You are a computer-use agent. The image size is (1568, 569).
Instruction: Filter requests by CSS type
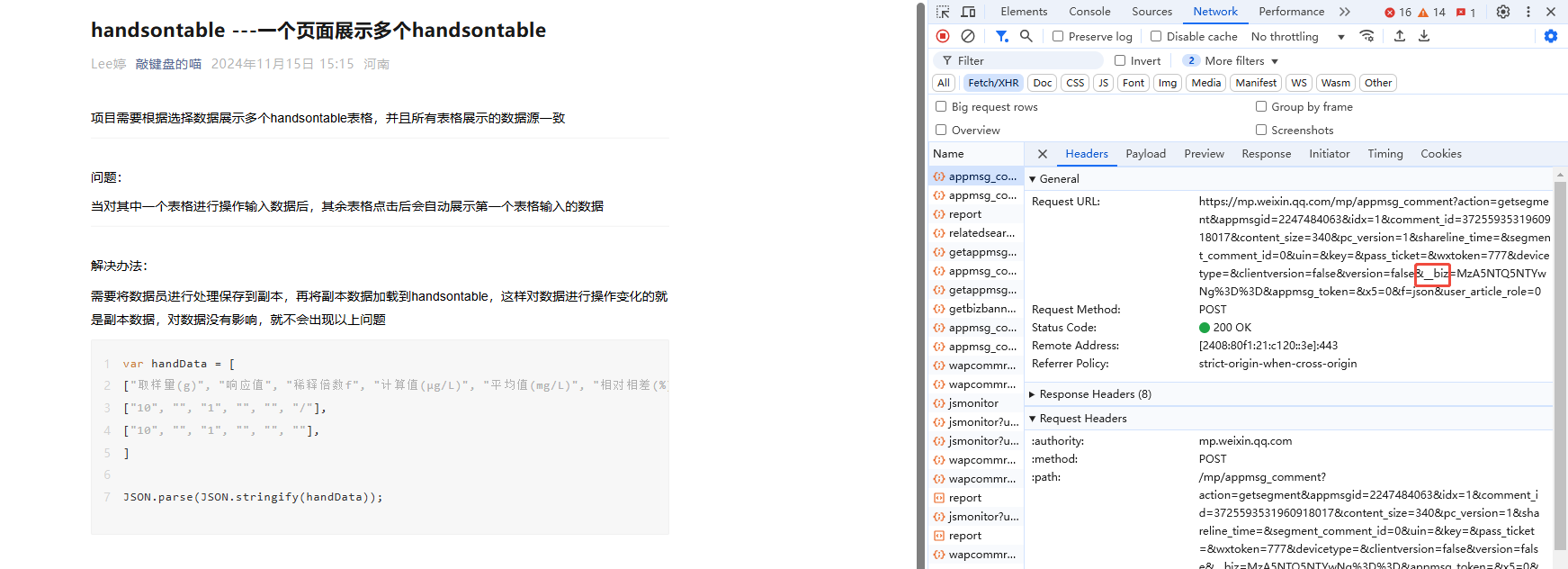click(1075, 83)
